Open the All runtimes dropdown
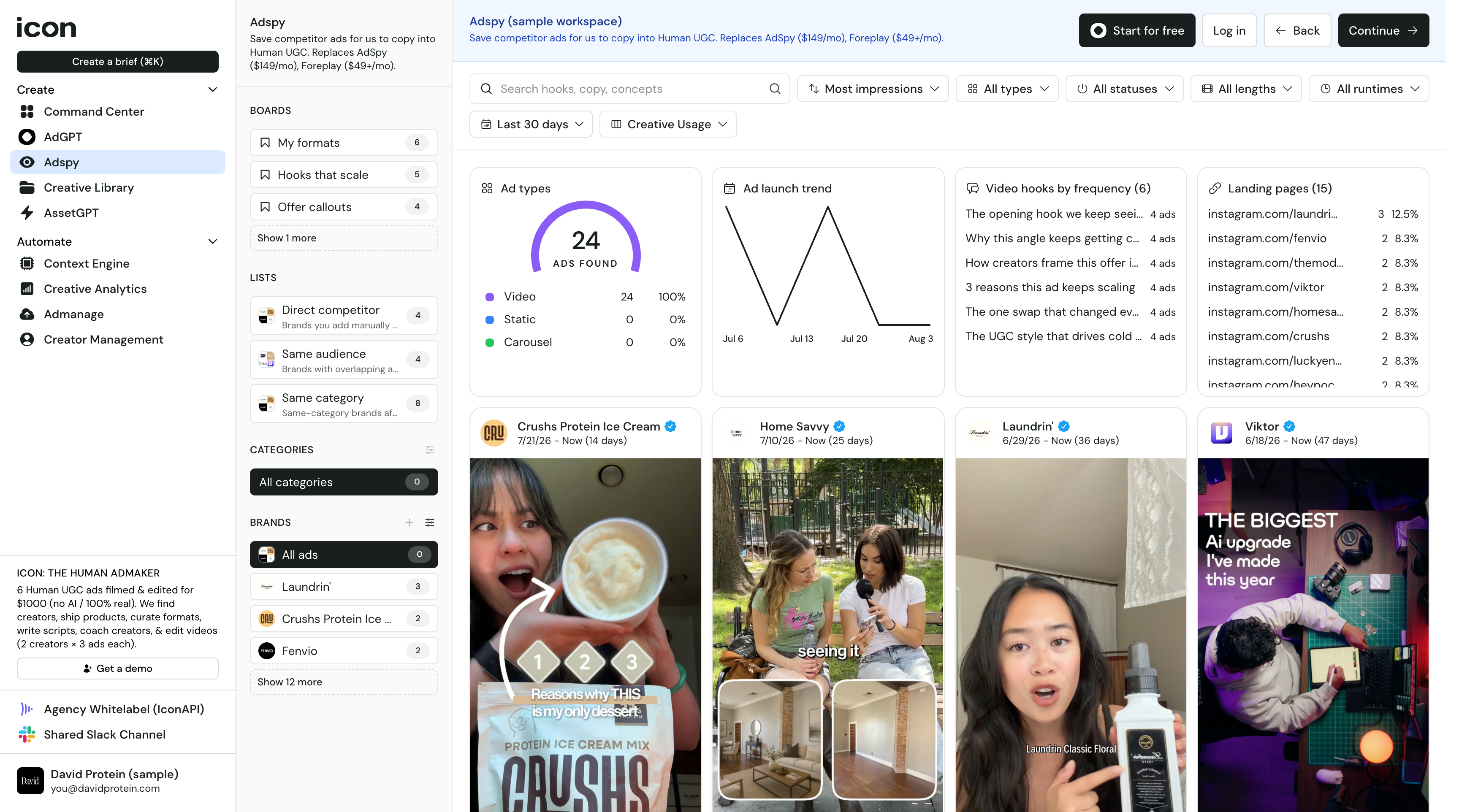 (x=1369, y=89)
